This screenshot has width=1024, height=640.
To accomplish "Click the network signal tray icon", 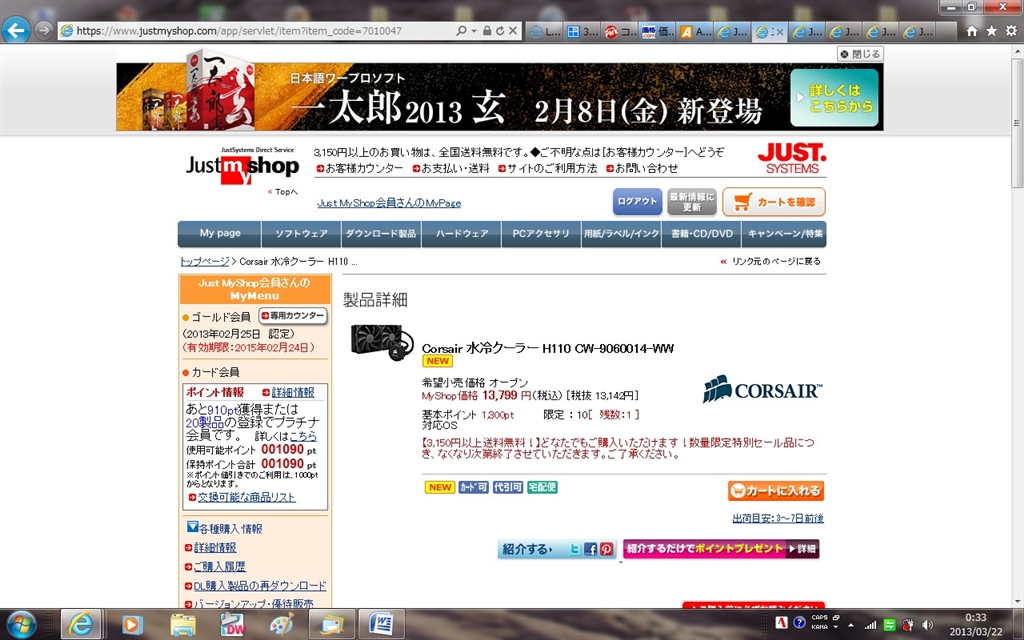I will point(870,625).
